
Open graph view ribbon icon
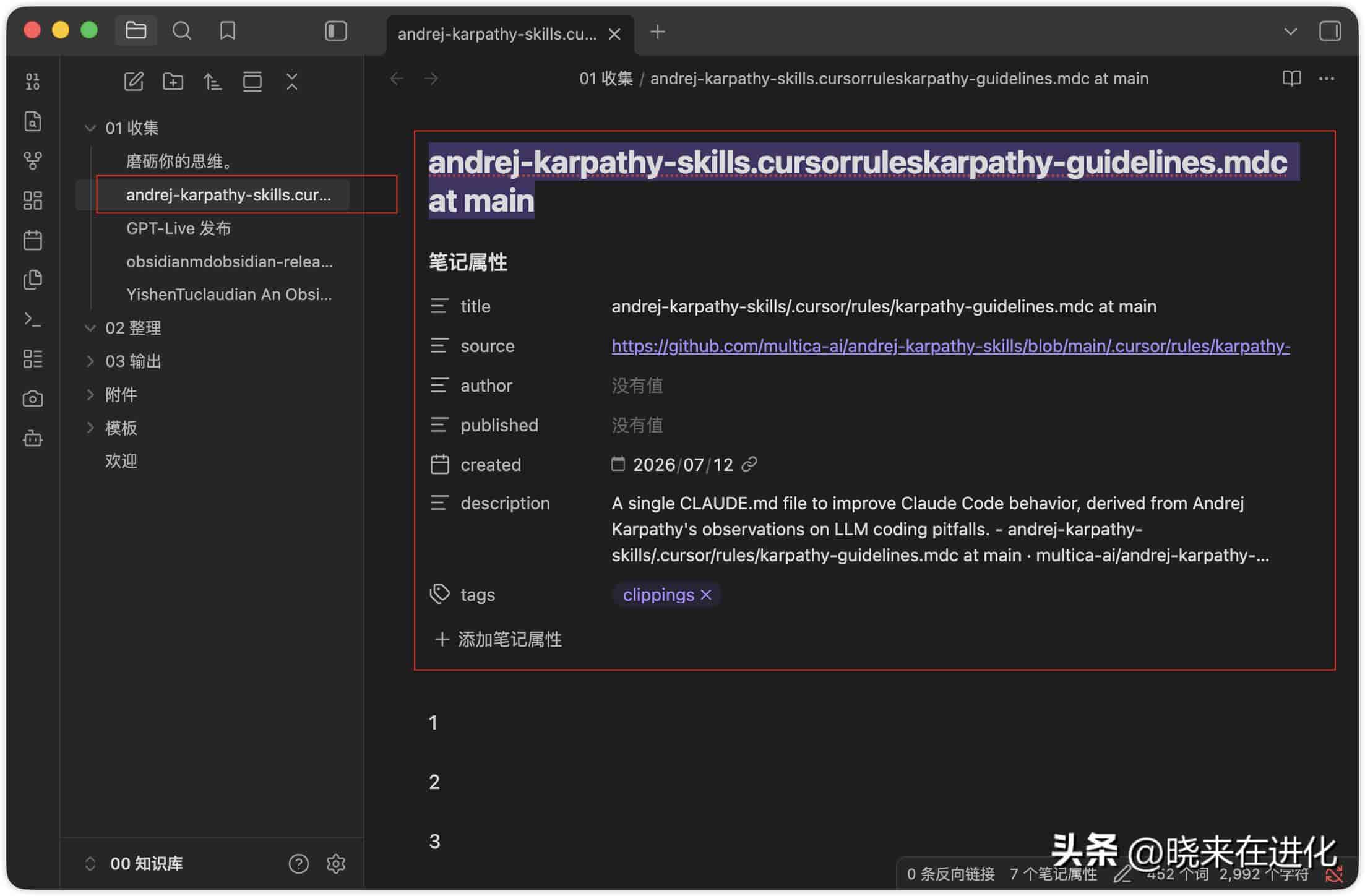33,161
